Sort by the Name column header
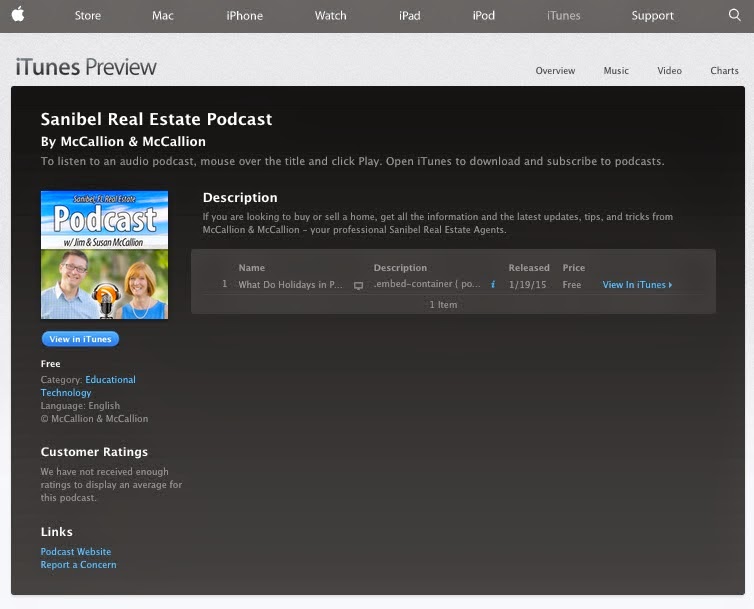 pos(251,267)
